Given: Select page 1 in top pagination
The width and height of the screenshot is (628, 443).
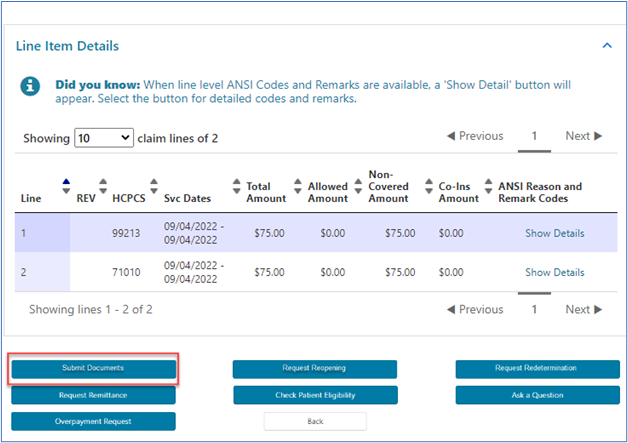Looking at the screenshot, I should click(534, 136).
